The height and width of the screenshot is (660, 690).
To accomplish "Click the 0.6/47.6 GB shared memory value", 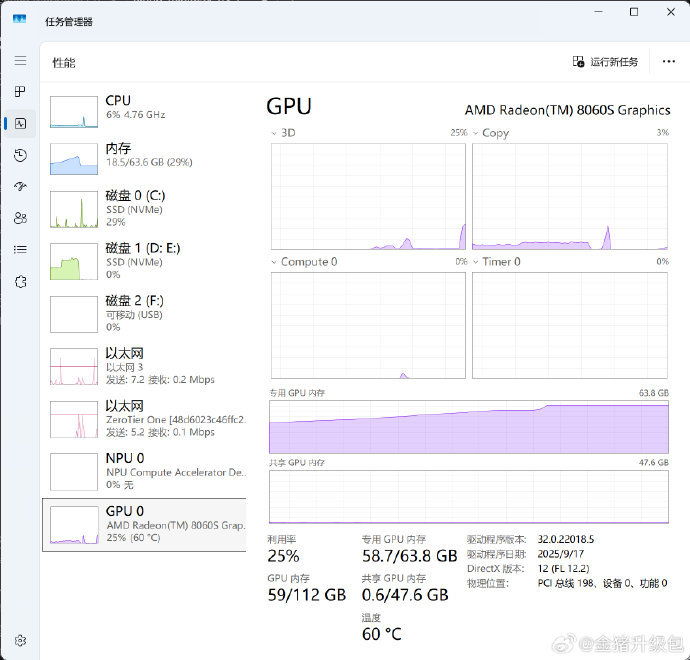I will point(405,595).
